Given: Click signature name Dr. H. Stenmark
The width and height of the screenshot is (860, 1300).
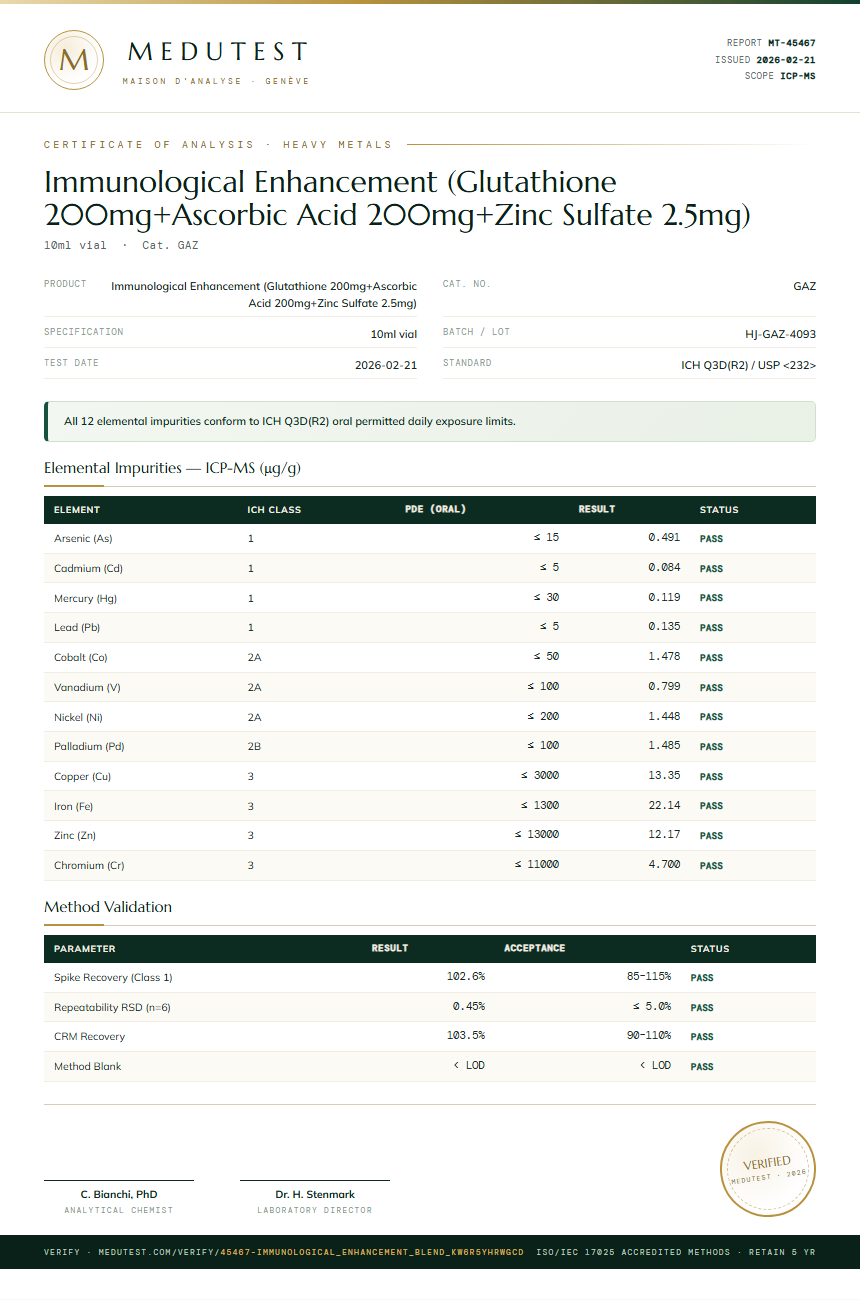Looking at the screenshot, I should coord(315,1195).
